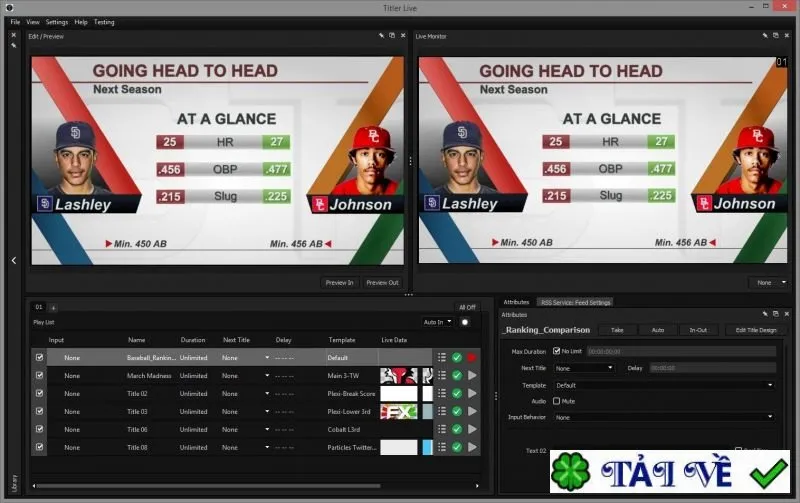Open the File menu
Screen dimensions: 800x503
coord(15,22)
